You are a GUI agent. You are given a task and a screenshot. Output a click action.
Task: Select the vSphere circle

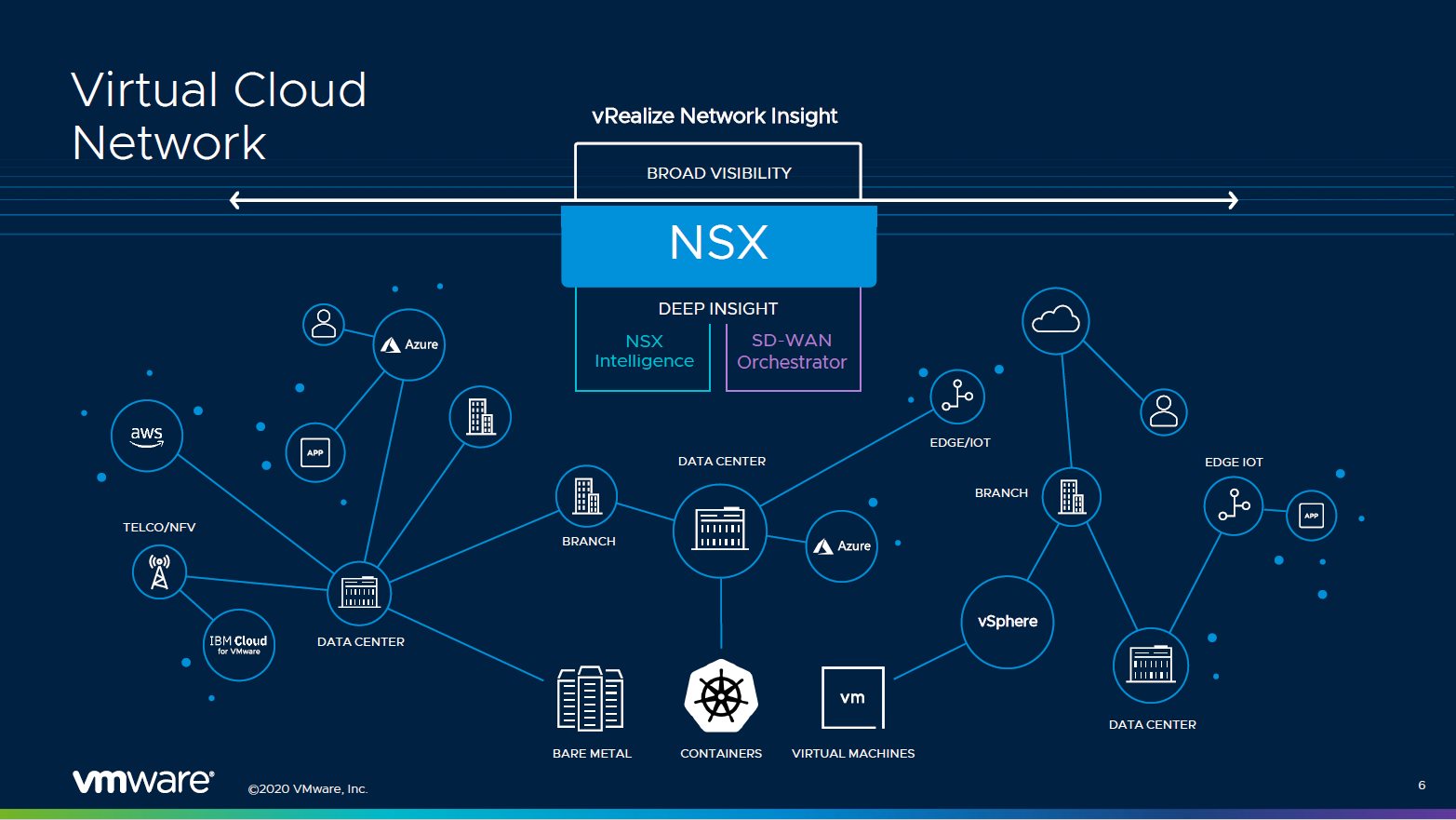pos(1008,622)
